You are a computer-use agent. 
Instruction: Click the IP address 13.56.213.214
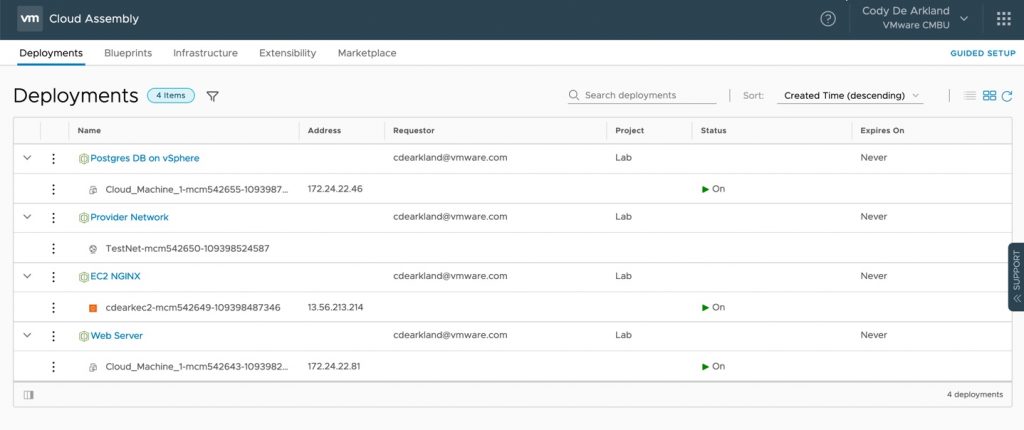tap(336, 307)
